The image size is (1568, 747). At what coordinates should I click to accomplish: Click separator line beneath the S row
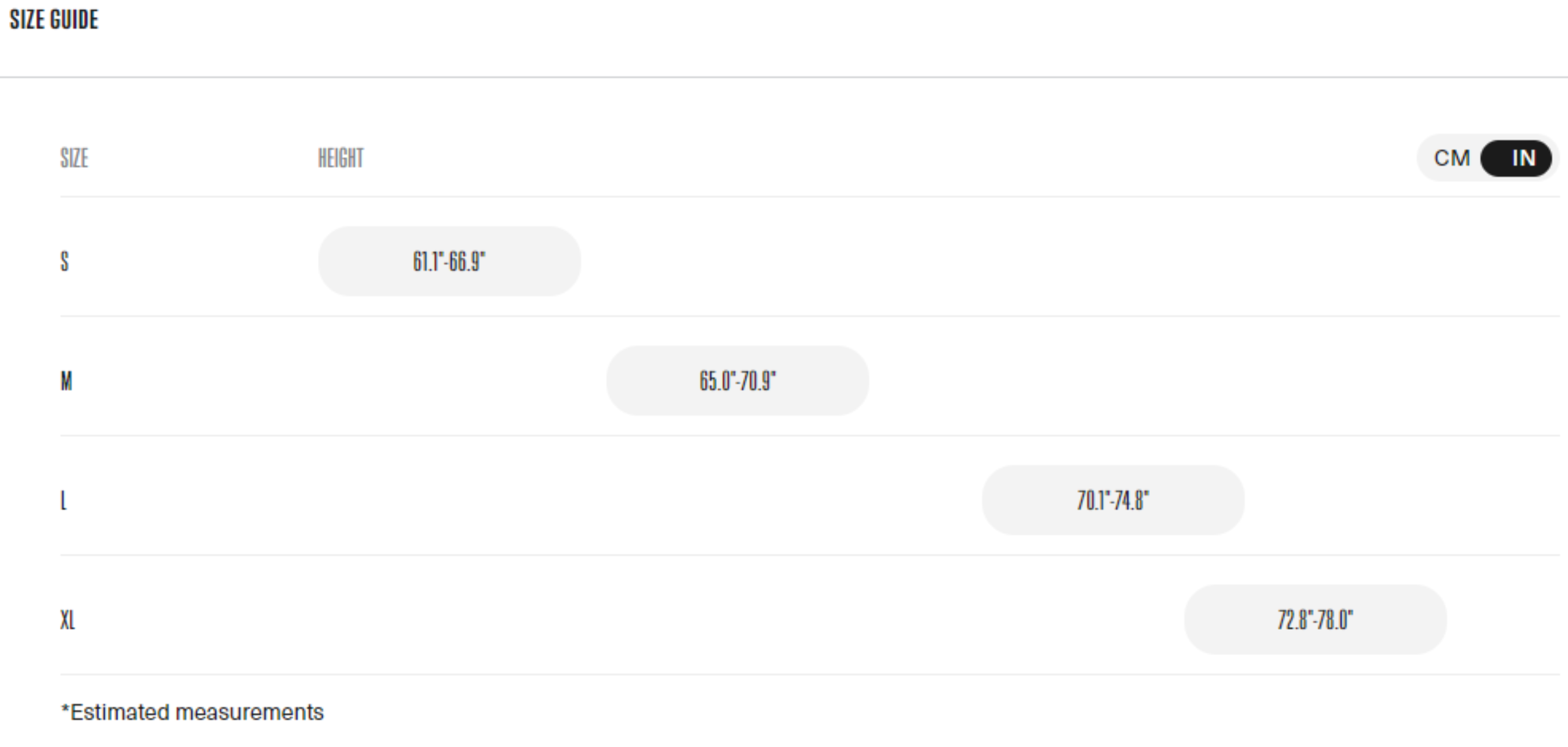pyautogui.click(x=810, y=316)
